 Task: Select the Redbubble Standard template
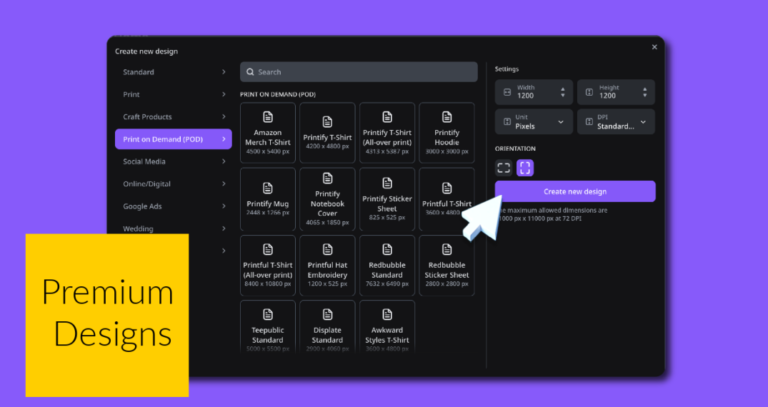(387, 265)
